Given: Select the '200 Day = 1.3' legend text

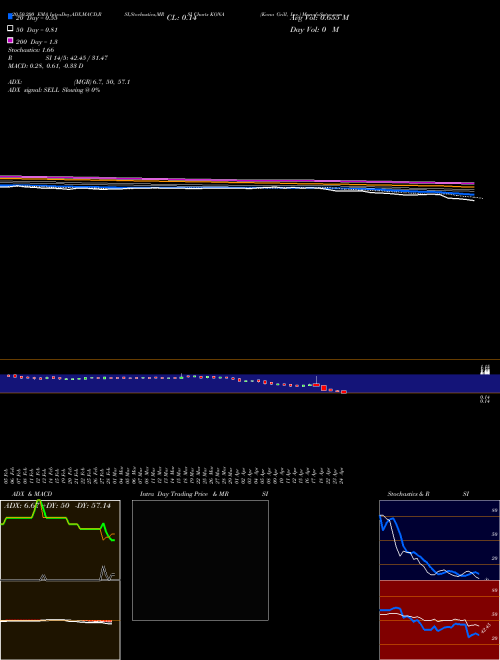Looking at the screenshot, I should point(37,42).
